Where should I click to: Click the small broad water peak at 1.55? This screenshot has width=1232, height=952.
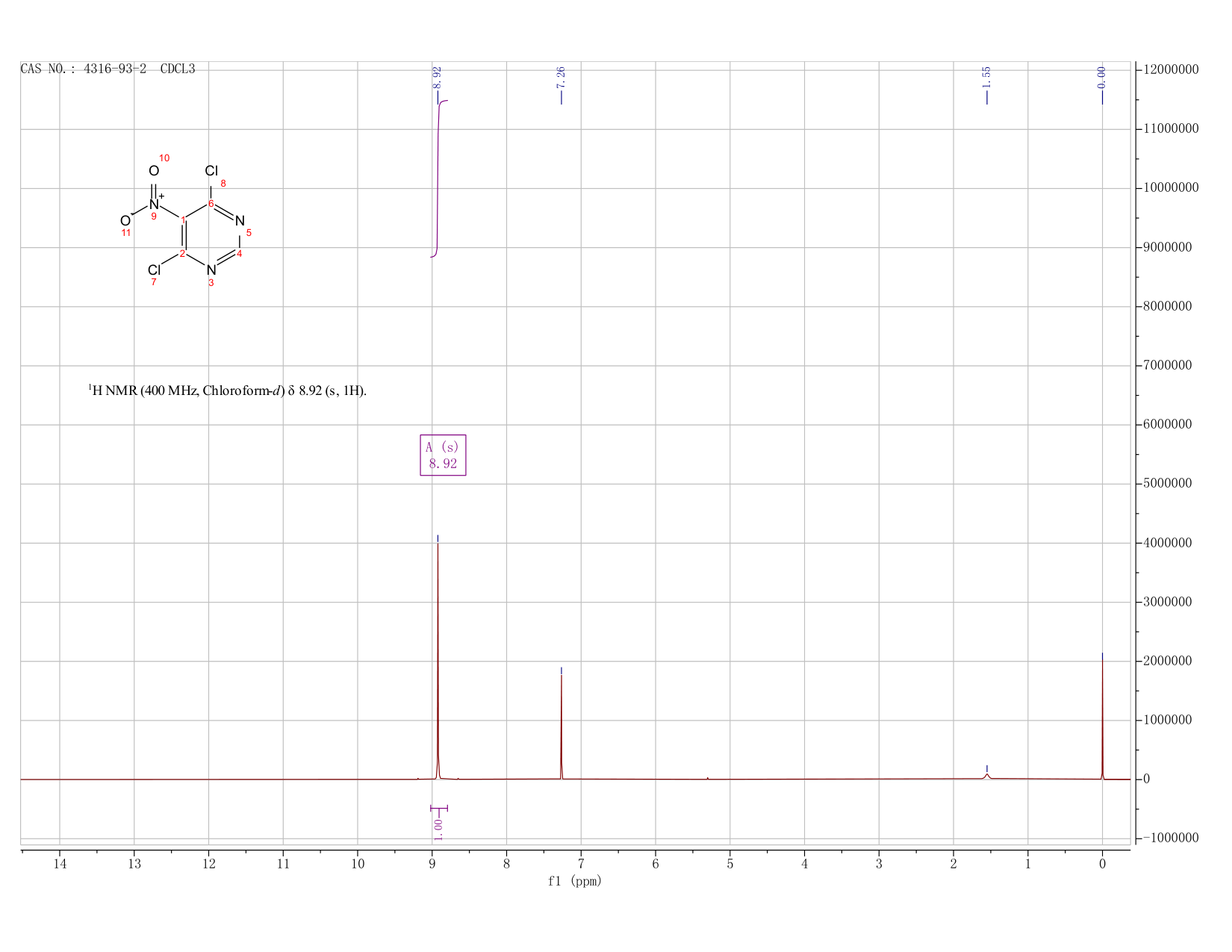tap(987, 776)
